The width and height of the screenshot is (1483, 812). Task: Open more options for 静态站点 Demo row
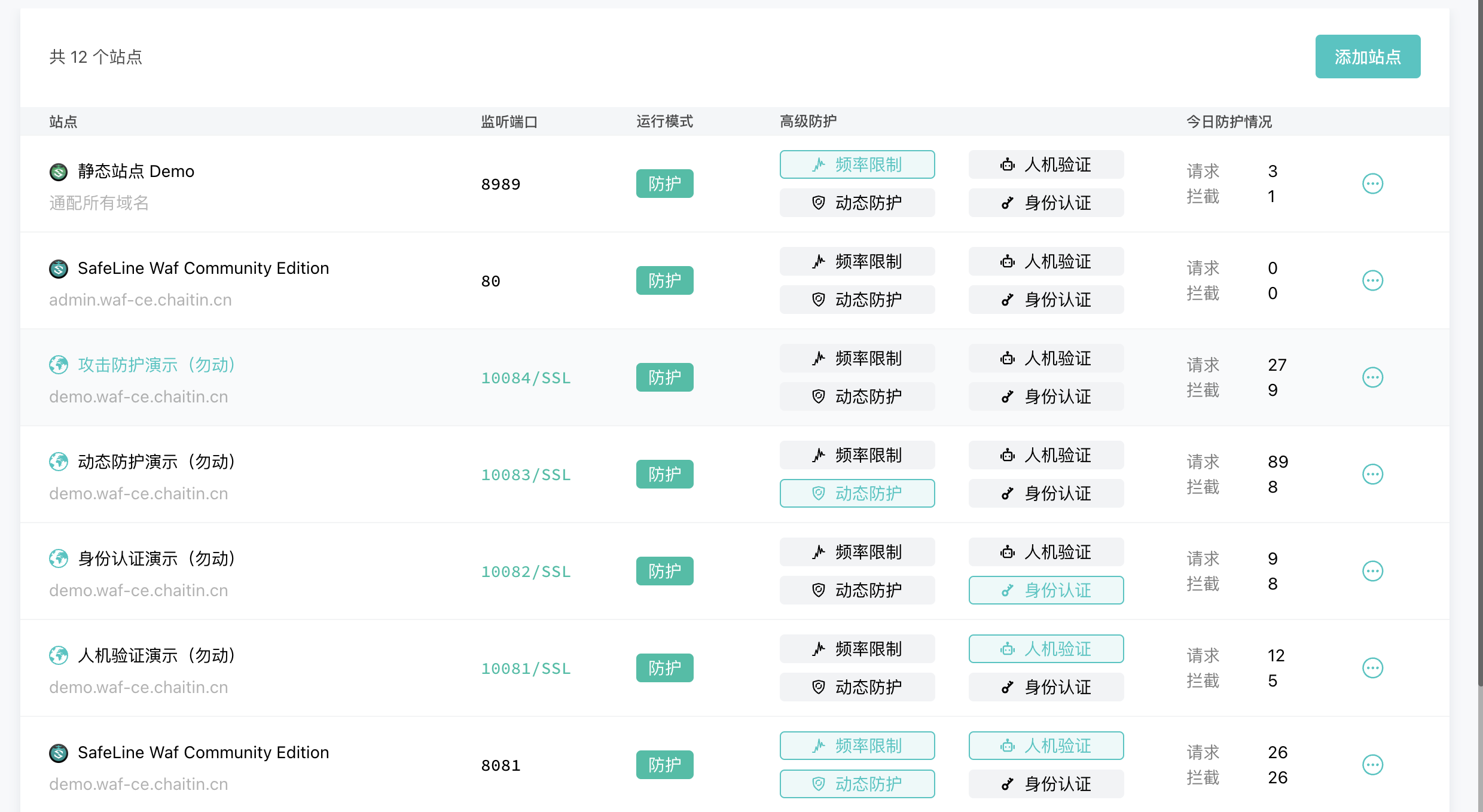(1372, 184)
